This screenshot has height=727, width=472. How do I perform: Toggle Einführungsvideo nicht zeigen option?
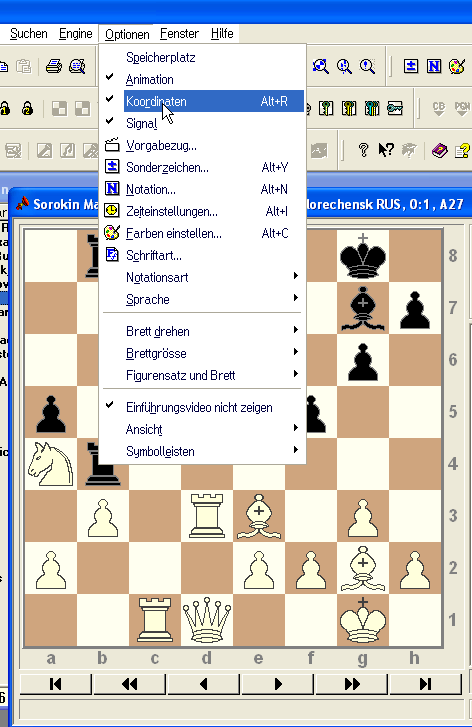[x=204, y=408]
